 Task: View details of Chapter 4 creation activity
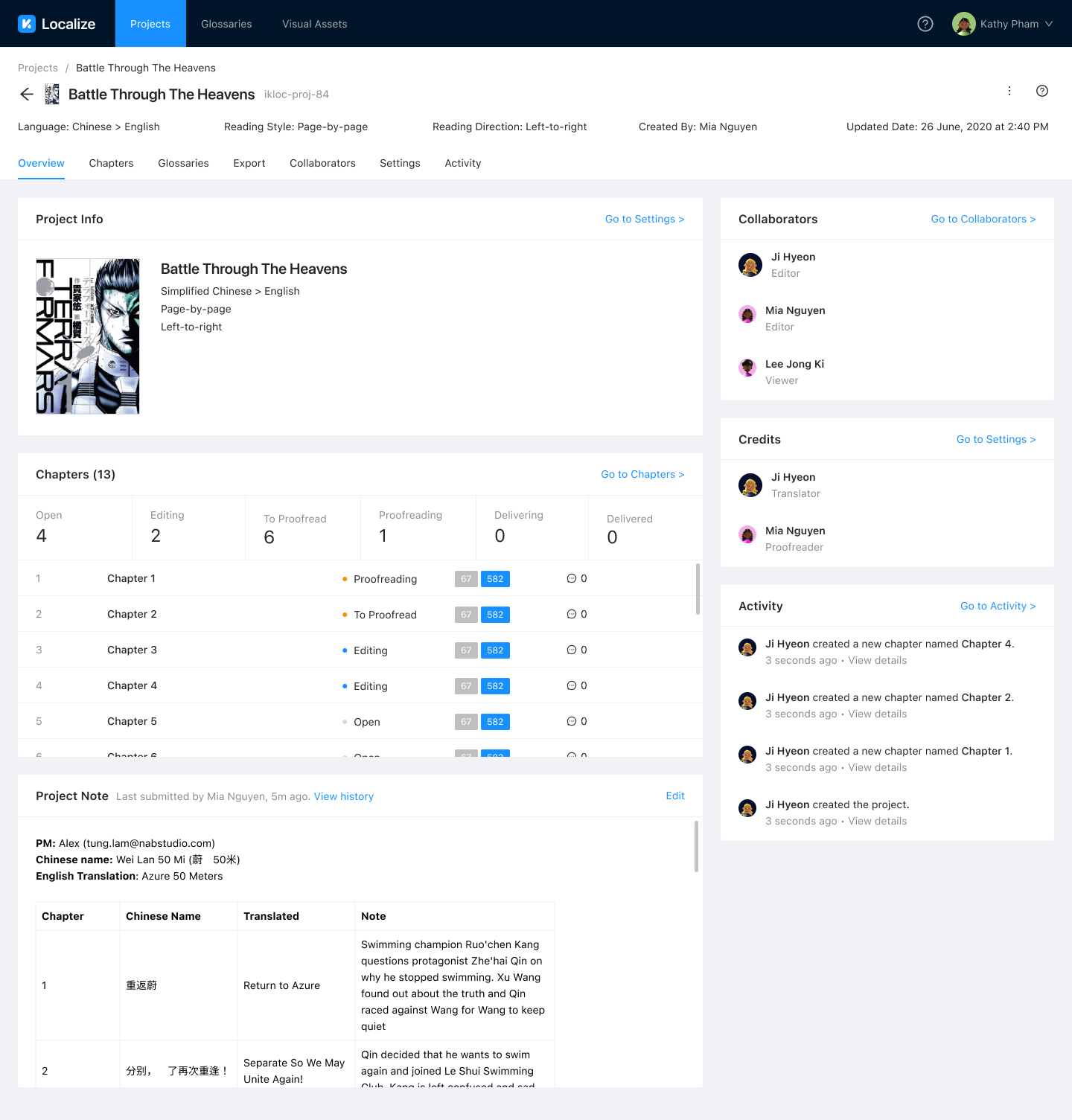click(x=877, y=660)
